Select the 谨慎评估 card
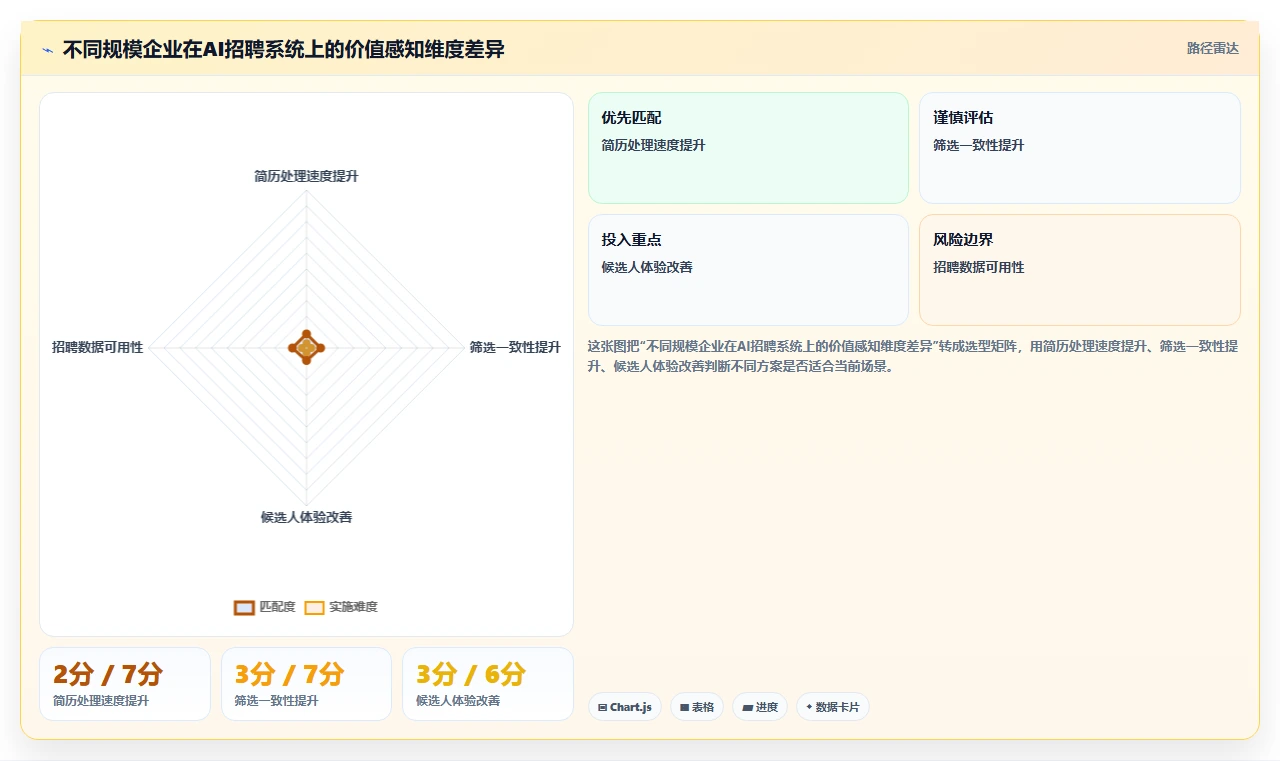This screenshot has width=1280, height=761. coord(1080,148)
